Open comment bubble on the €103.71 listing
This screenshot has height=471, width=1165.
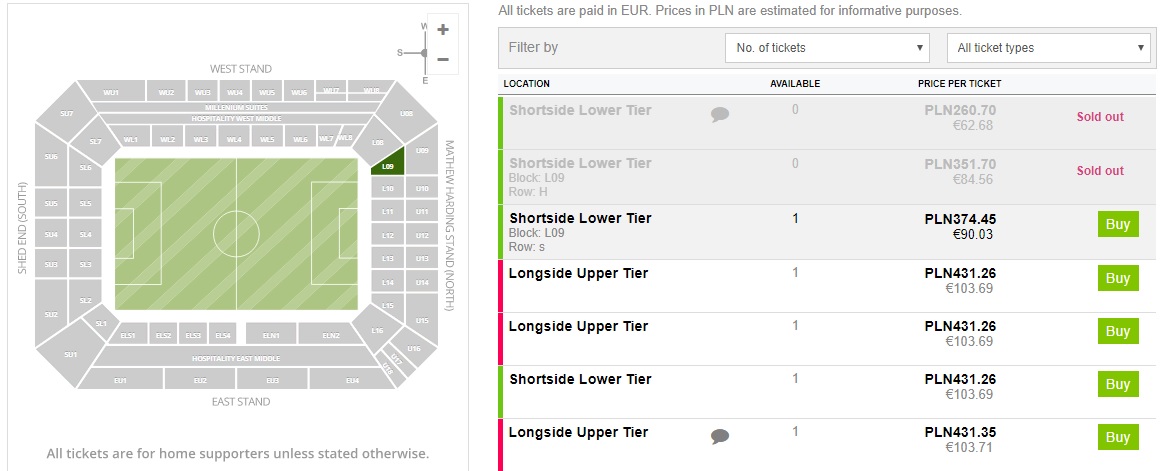[720, 436]
